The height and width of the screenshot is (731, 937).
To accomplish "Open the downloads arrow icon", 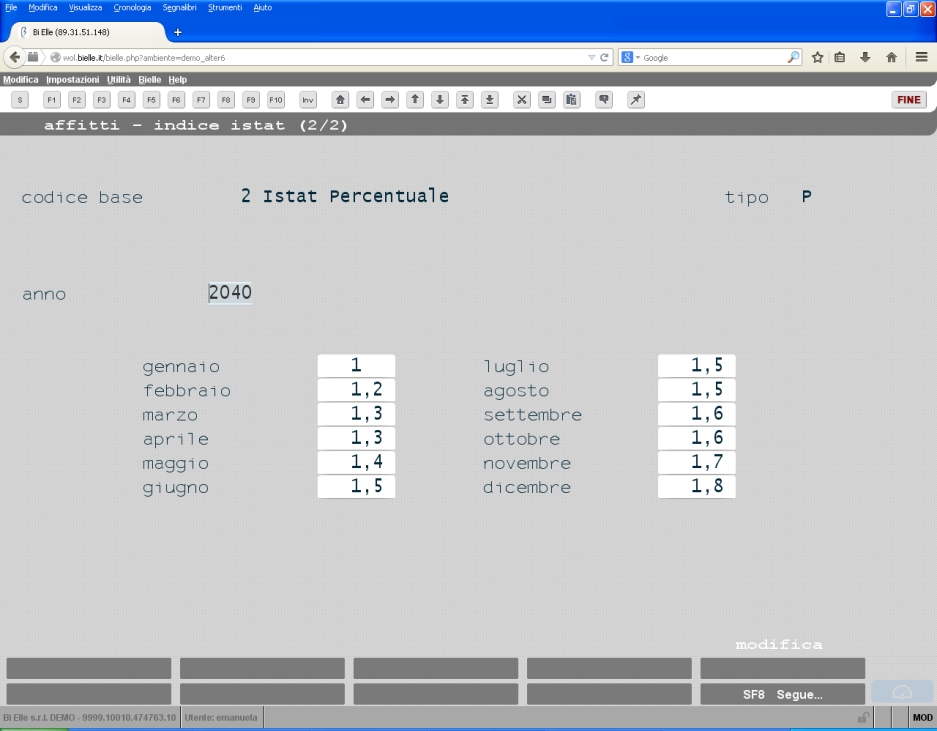I will point(865,57).
